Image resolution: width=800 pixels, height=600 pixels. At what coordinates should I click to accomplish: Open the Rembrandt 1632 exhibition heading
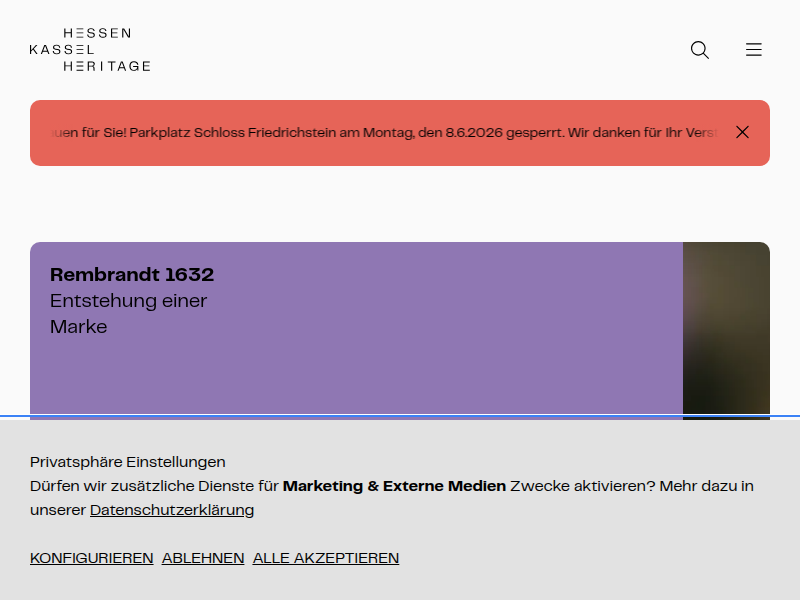(x=132, y=274)
